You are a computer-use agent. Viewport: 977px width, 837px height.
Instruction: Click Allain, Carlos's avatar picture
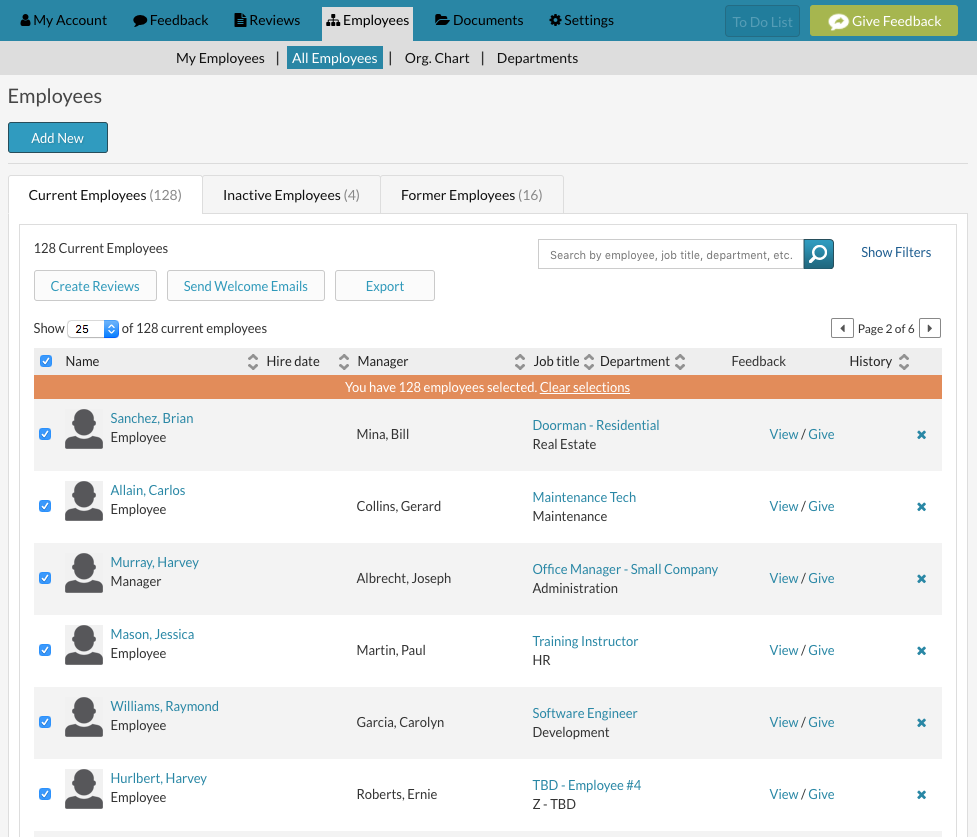tap(83, 500)
